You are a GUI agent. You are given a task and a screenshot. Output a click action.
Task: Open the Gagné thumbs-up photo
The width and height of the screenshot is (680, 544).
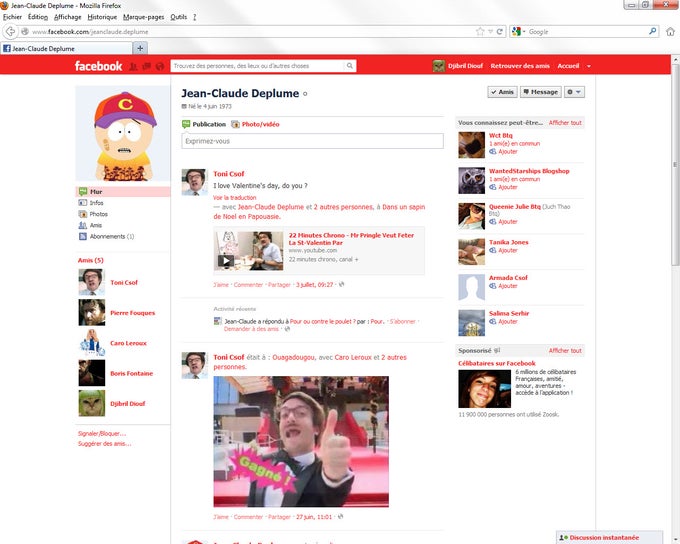(x=301, y=442)
